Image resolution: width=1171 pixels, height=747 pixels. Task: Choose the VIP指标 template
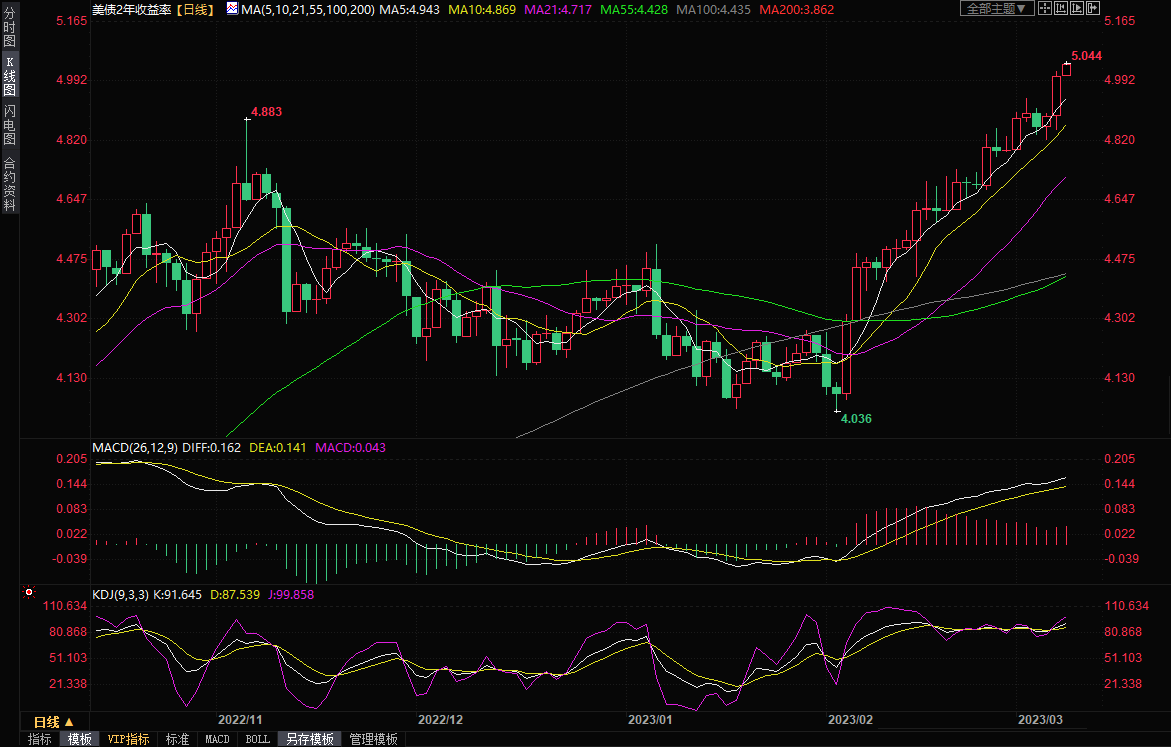(129, 739)
